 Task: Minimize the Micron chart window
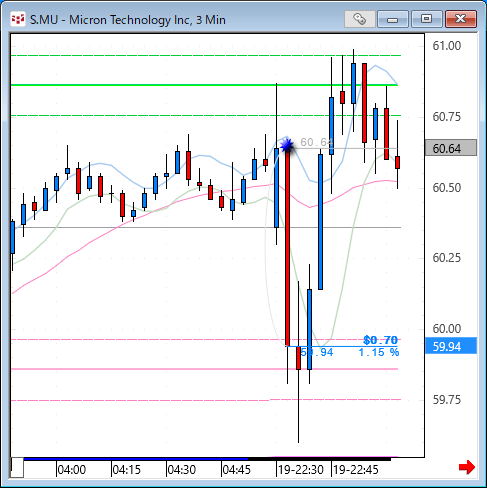coord(393,19)
